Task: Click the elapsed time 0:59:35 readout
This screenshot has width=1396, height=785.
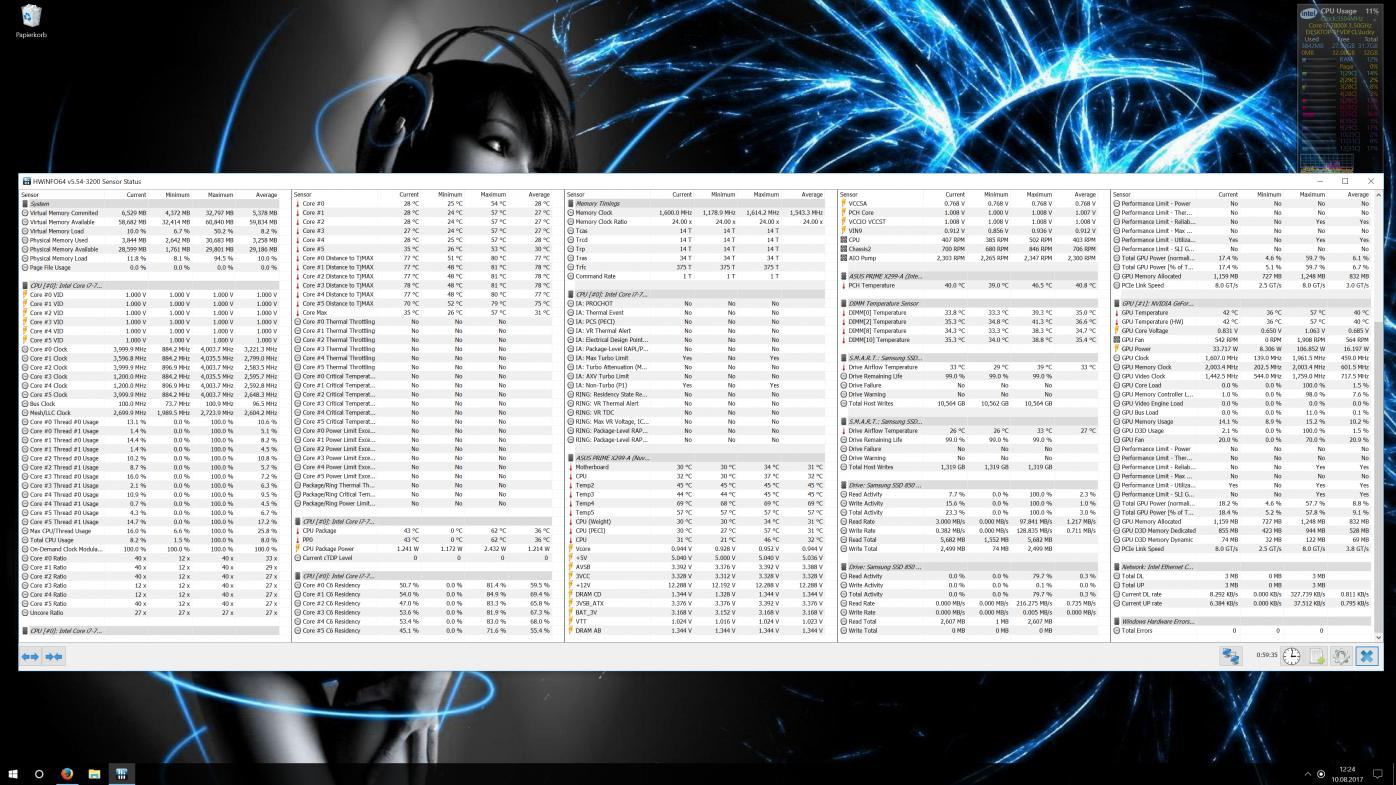Action: click(1265, 656)
